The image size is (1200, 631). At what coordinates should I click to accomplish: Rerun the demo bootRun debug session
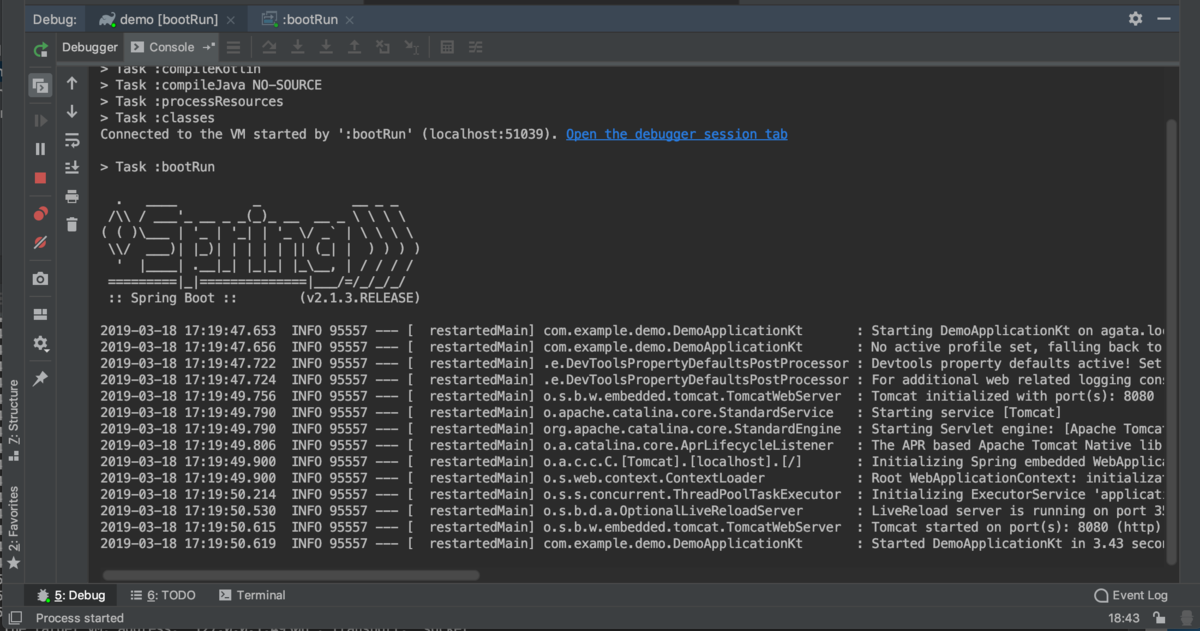40,48
